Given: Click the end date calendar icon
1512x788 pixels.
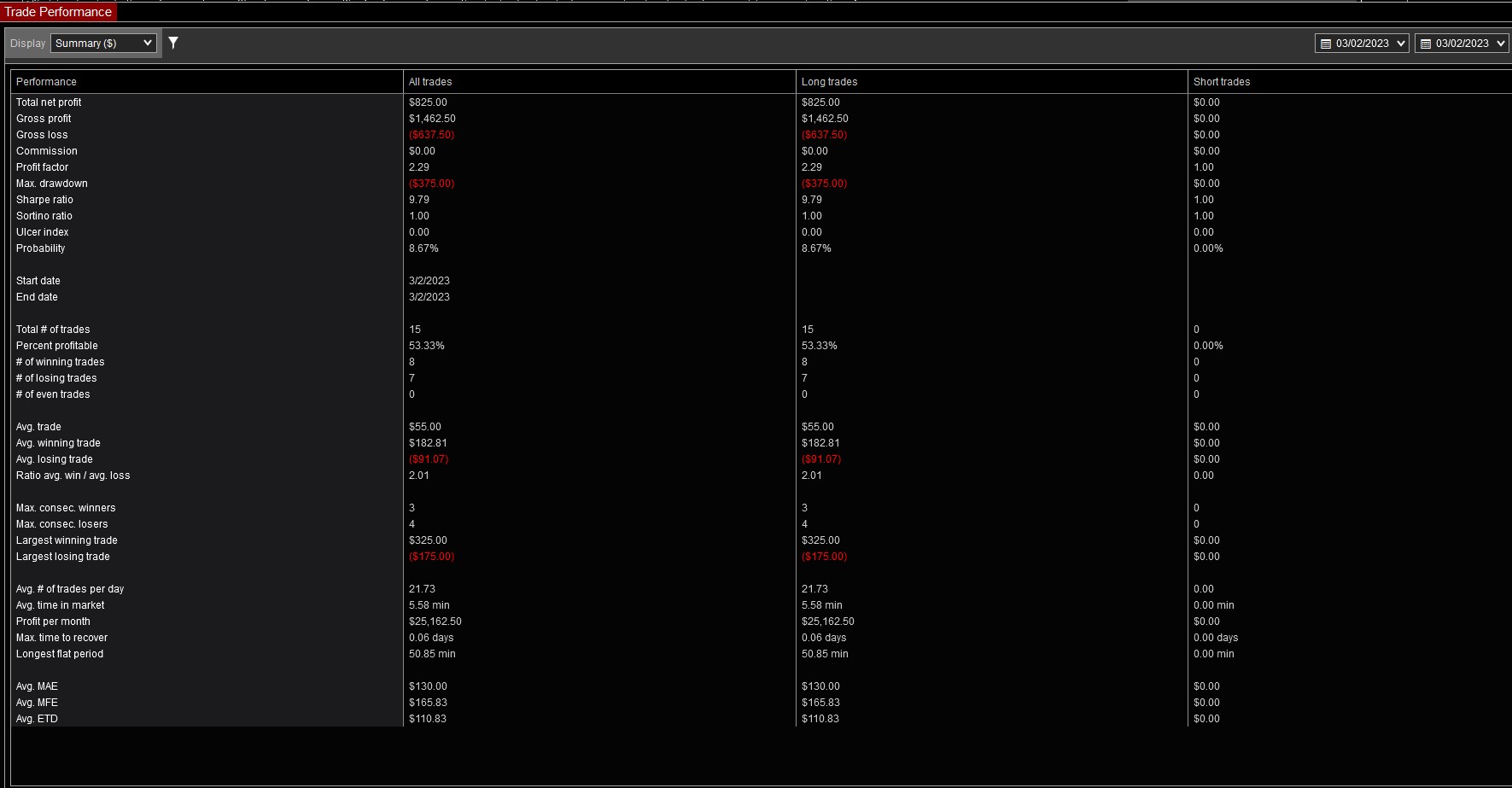Looking at the screenshot, I should click(x=1426, y=44).
